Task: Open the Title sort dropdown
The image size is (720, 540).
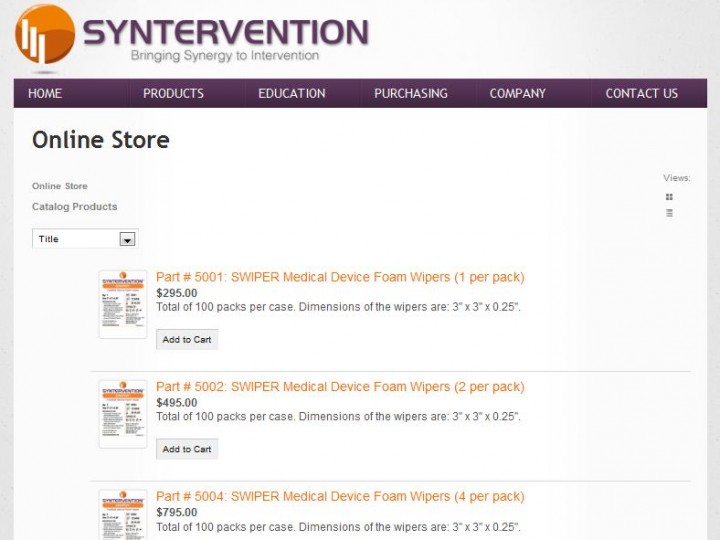Action: click(x=85, y=239)
